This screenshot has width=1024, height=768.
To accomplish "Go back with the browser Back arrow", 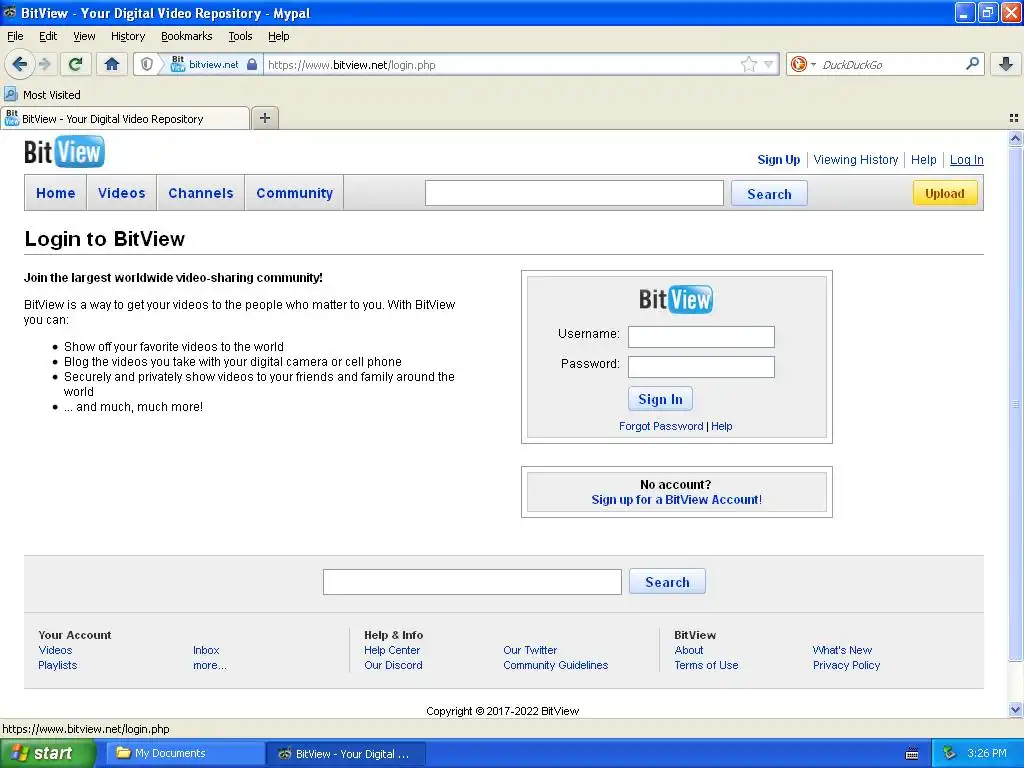I will coord(19,64).
